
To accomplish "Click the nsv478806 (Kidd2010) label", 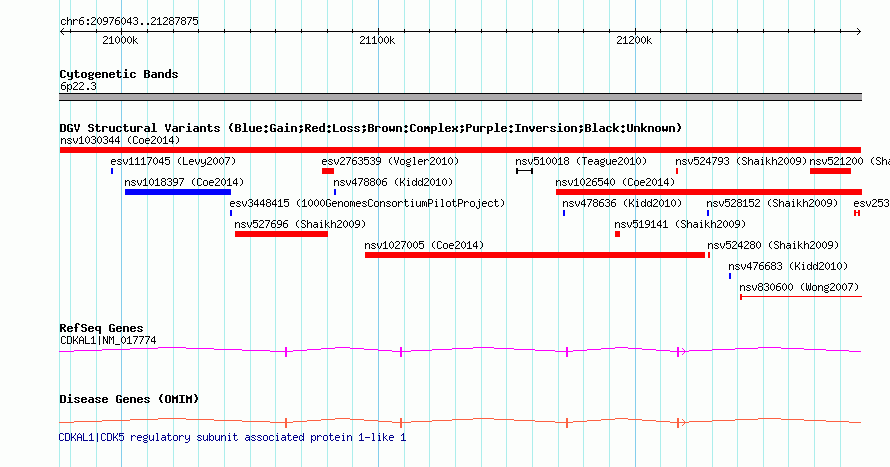I will click(393, 182).
